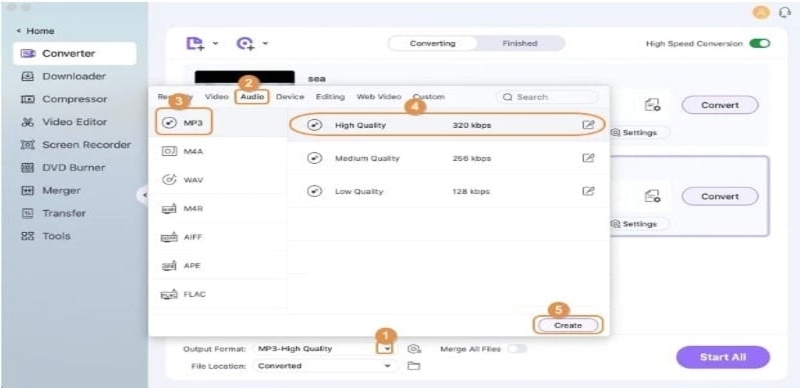Click the Compressor sidebar icon
The image size is (800, 388).
click(x=28, y=99)
